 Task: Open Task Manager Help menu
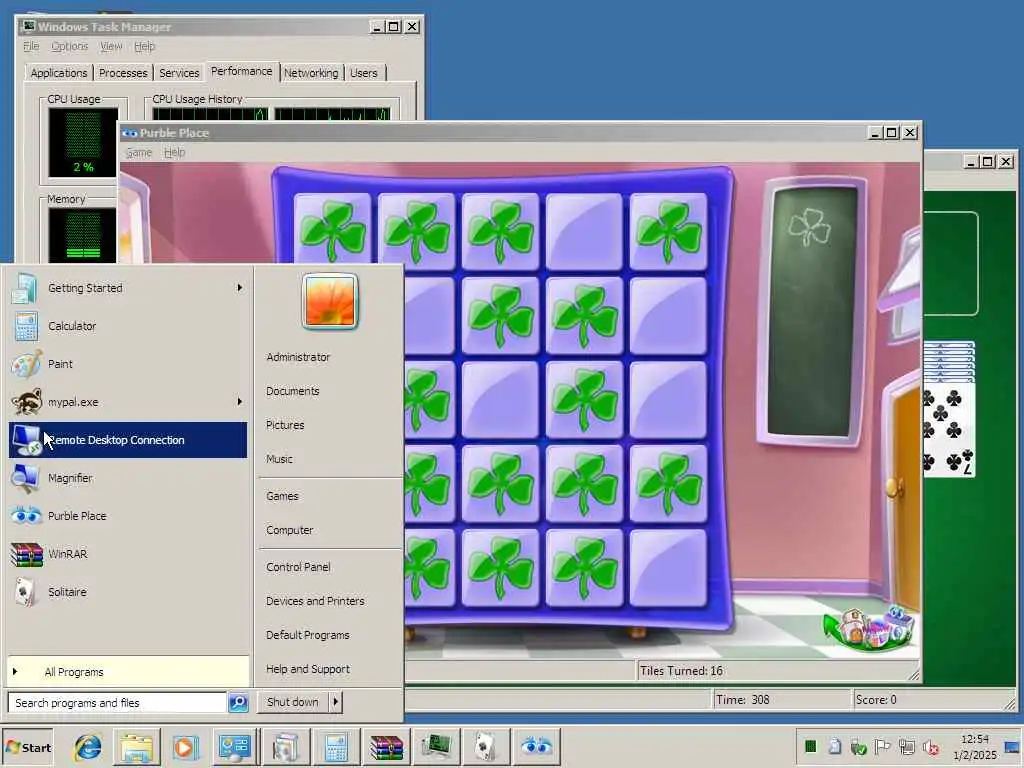[x=145, y=46]
